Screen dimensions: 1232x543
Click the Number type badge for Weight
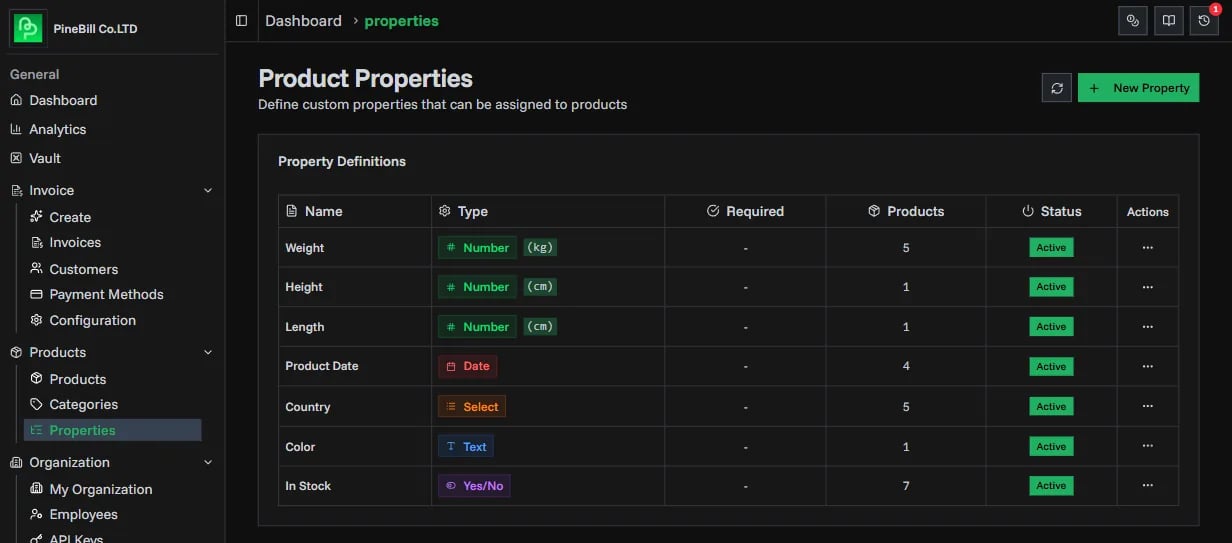click(x=477, y=247)
